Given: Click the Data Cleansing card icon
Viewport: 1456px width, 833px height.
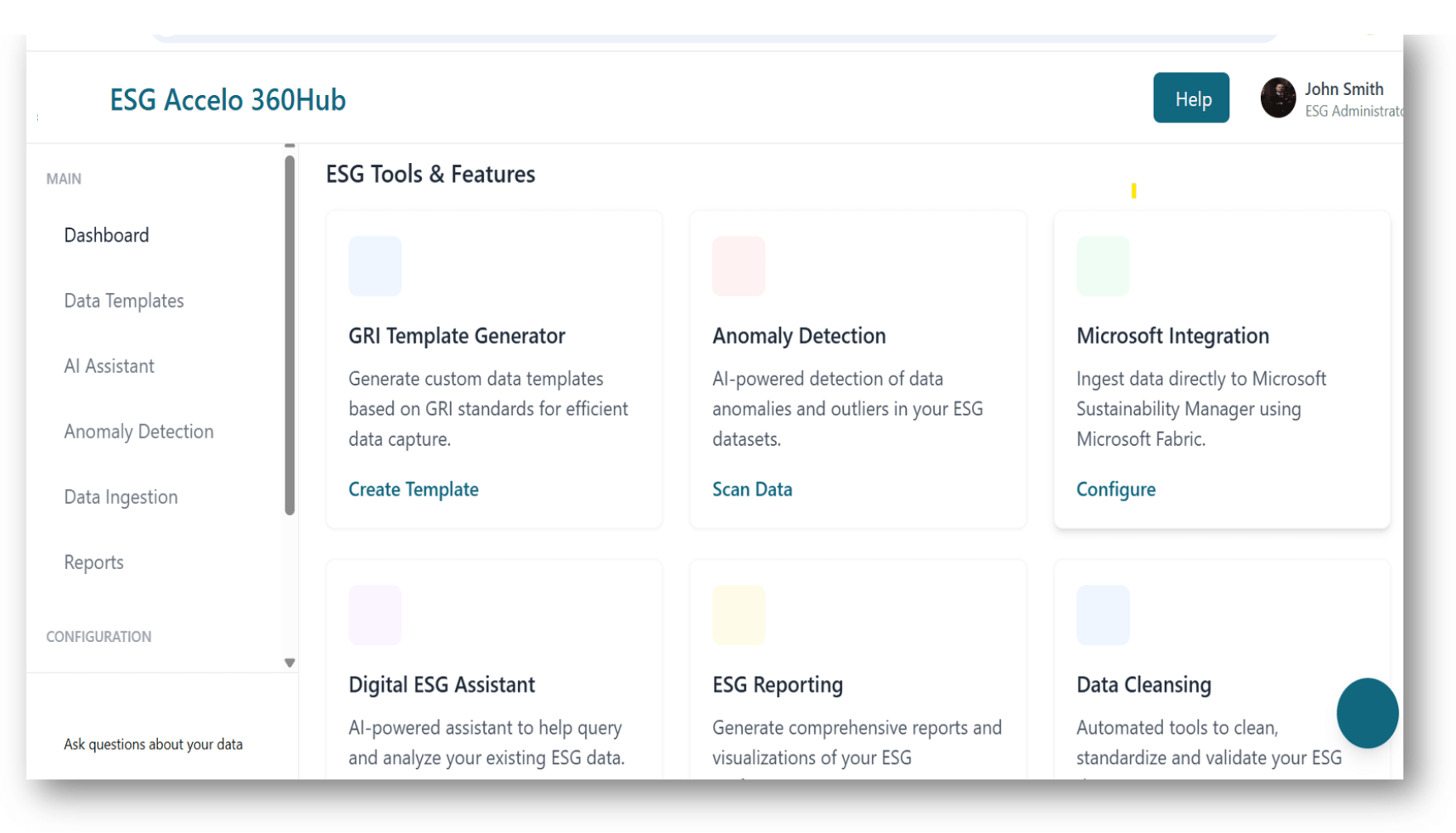Looking at the screenshot, I should [x=1103, y=615].
